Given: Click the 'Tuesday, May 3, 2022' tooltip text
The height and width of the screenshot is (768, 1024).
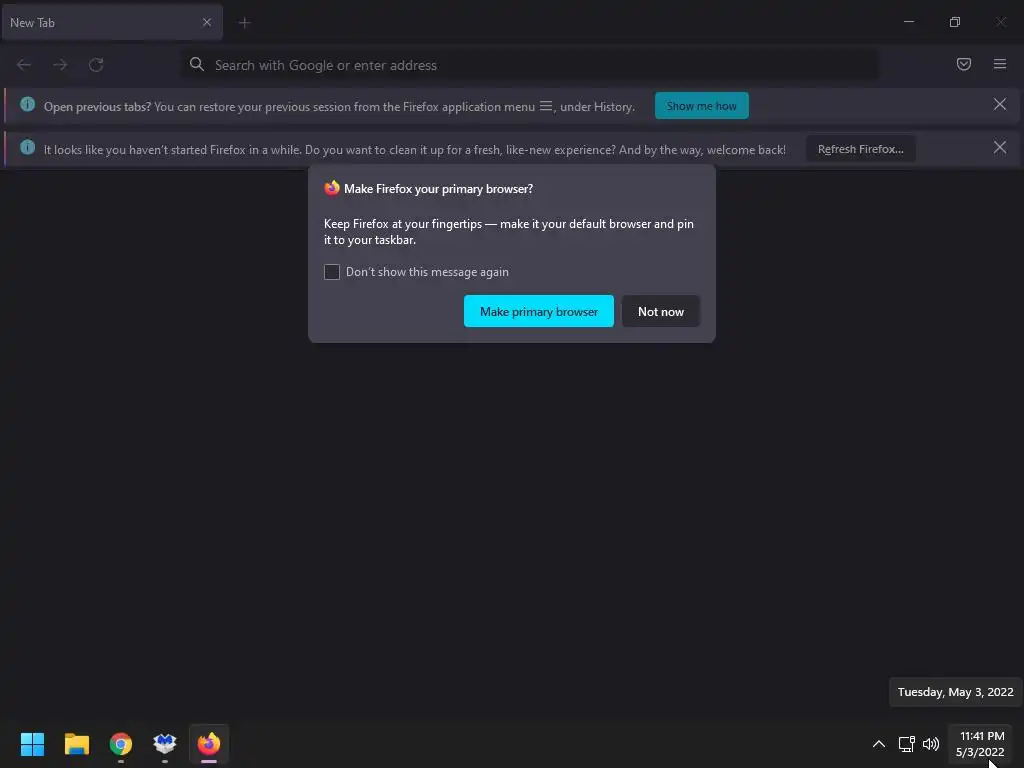Looking at the screenshot, I should [x=955, y=692].
